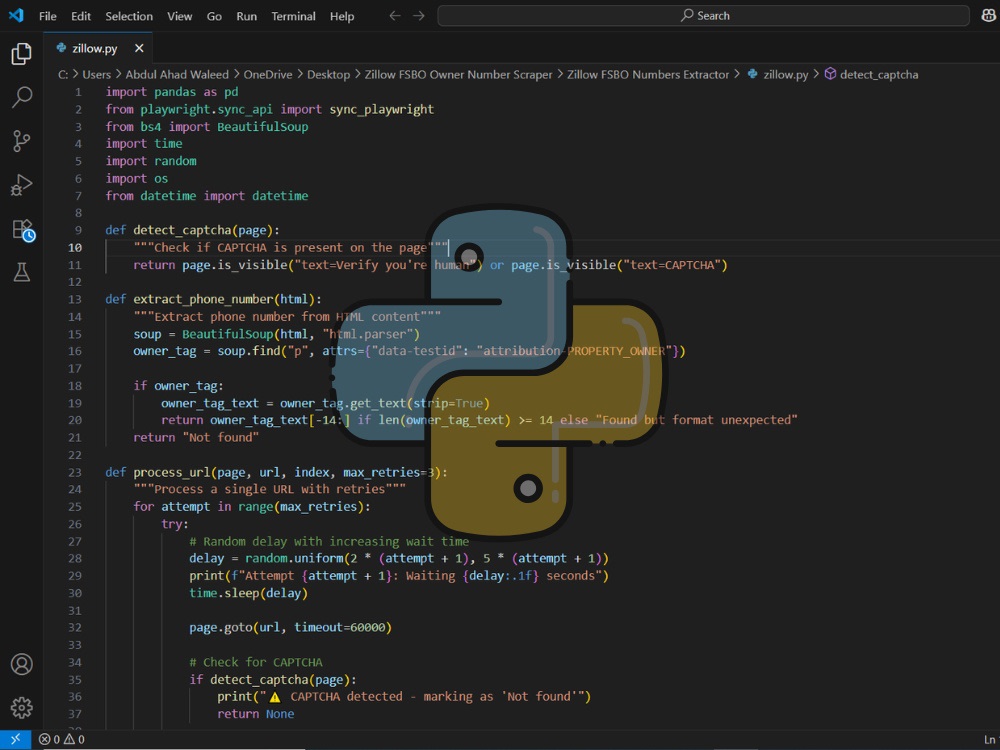The width and height of the screenshot is (1000, 750).
Task: Open the Edit menu
Action: point(80,16)
